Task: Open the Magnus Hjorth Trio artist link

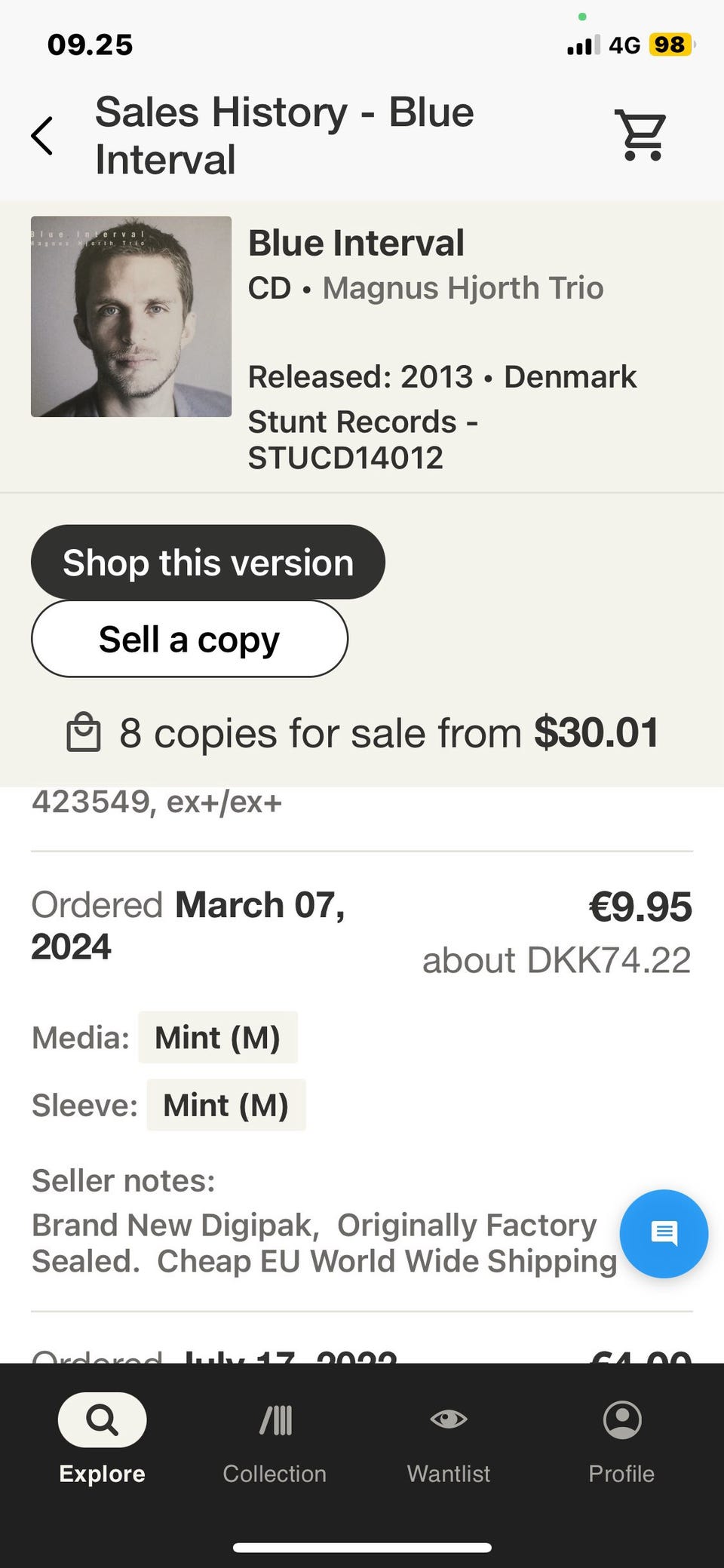Action: (463, 288)
